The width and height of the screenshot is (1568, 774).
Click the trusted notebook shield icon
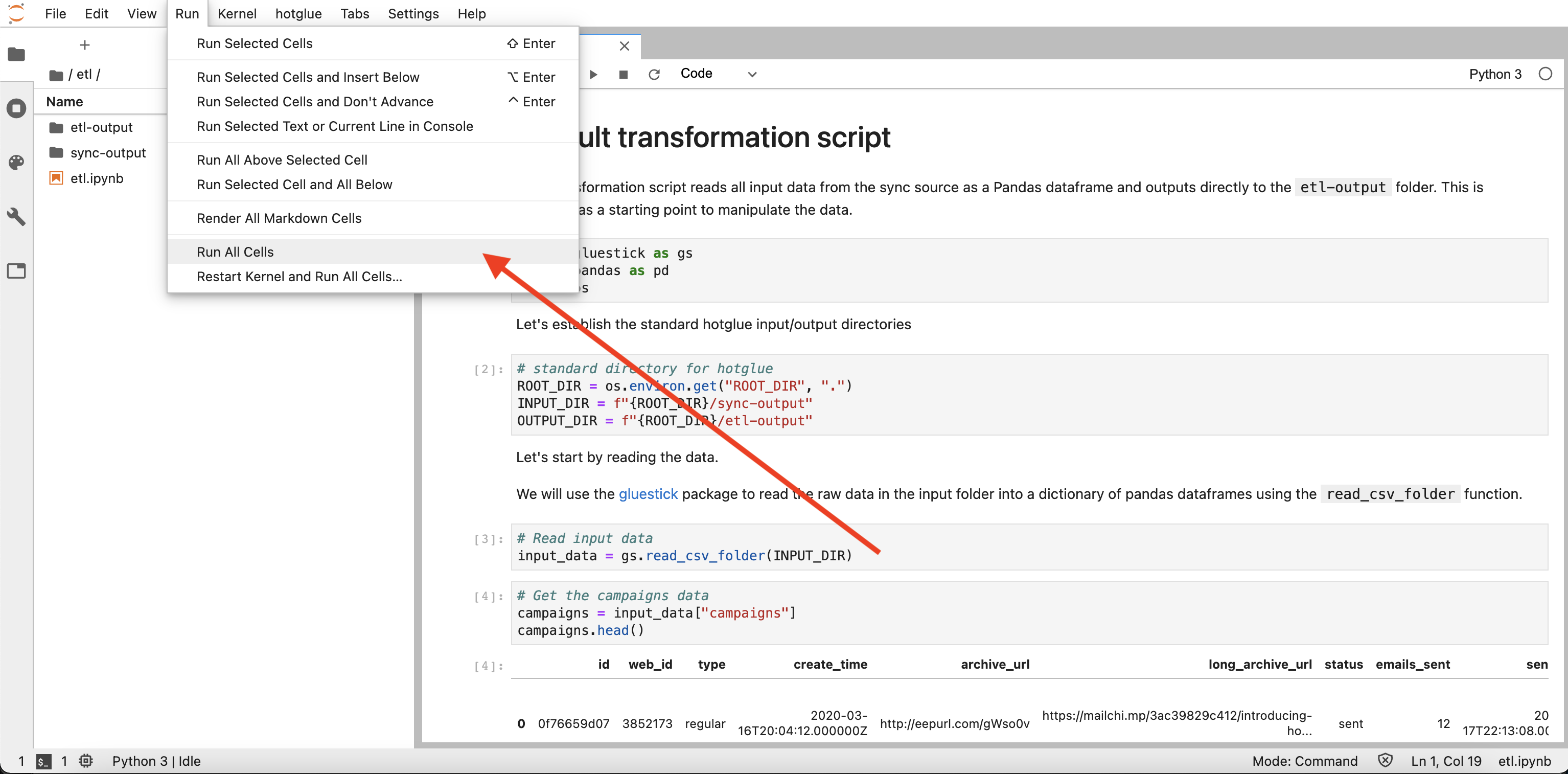click(x=1385, y=761)
